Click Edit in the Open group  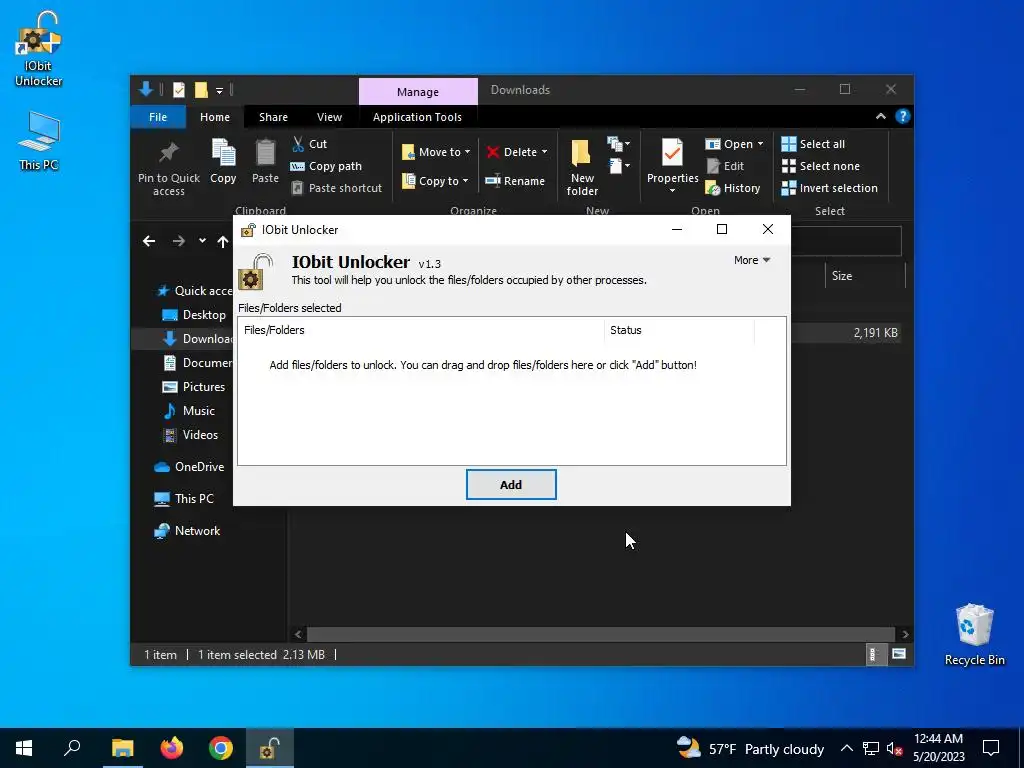pyautogui.click(x=725, y=166)
